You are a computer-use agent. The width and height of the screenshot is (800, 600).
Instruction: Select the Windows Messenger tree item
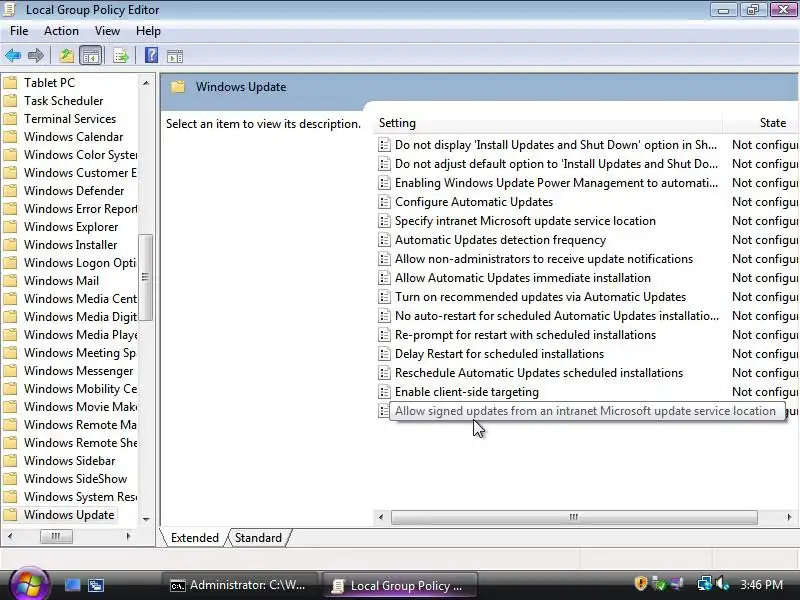tap(79, 371)
